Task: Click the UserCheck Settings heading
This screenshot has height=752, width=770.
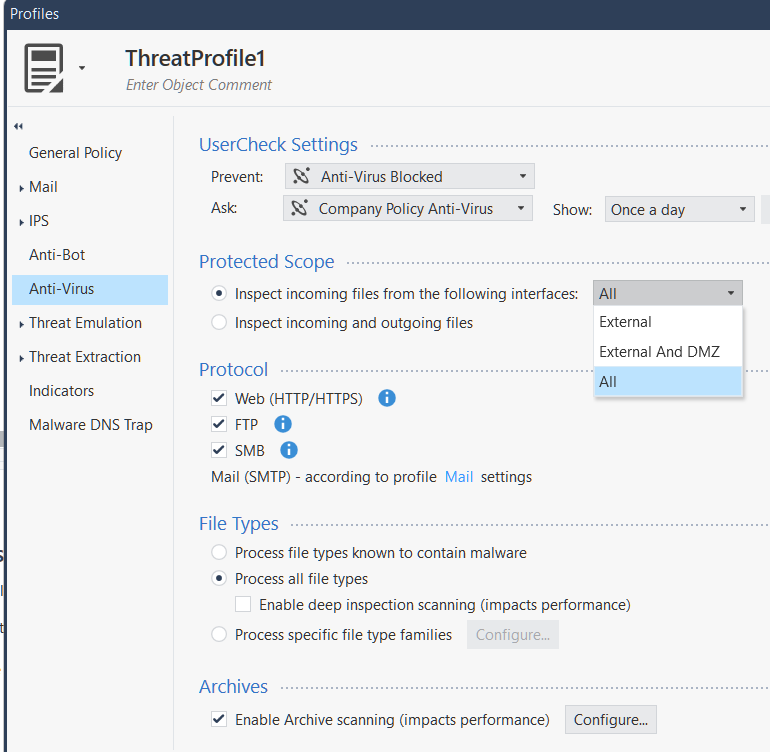Action: pyautogui.click(x=278, y=145)
